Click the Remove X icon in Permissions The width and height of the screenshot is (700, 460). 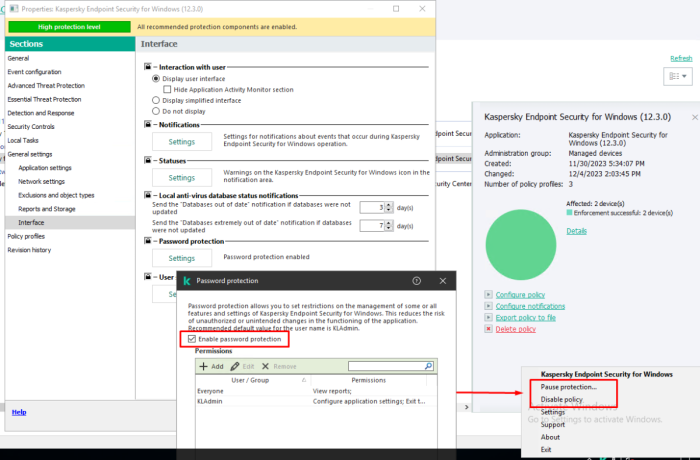point(266,367)
